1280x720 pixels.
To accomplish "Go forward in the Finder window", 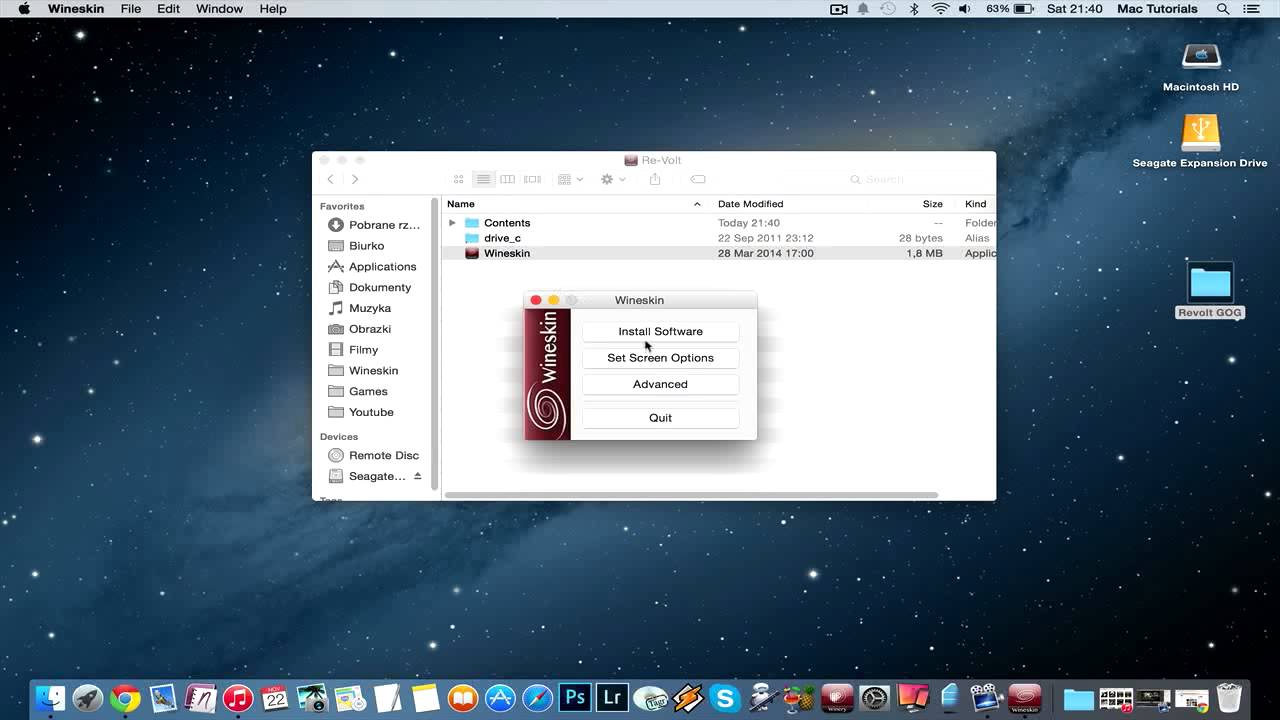I will (355, 179).
